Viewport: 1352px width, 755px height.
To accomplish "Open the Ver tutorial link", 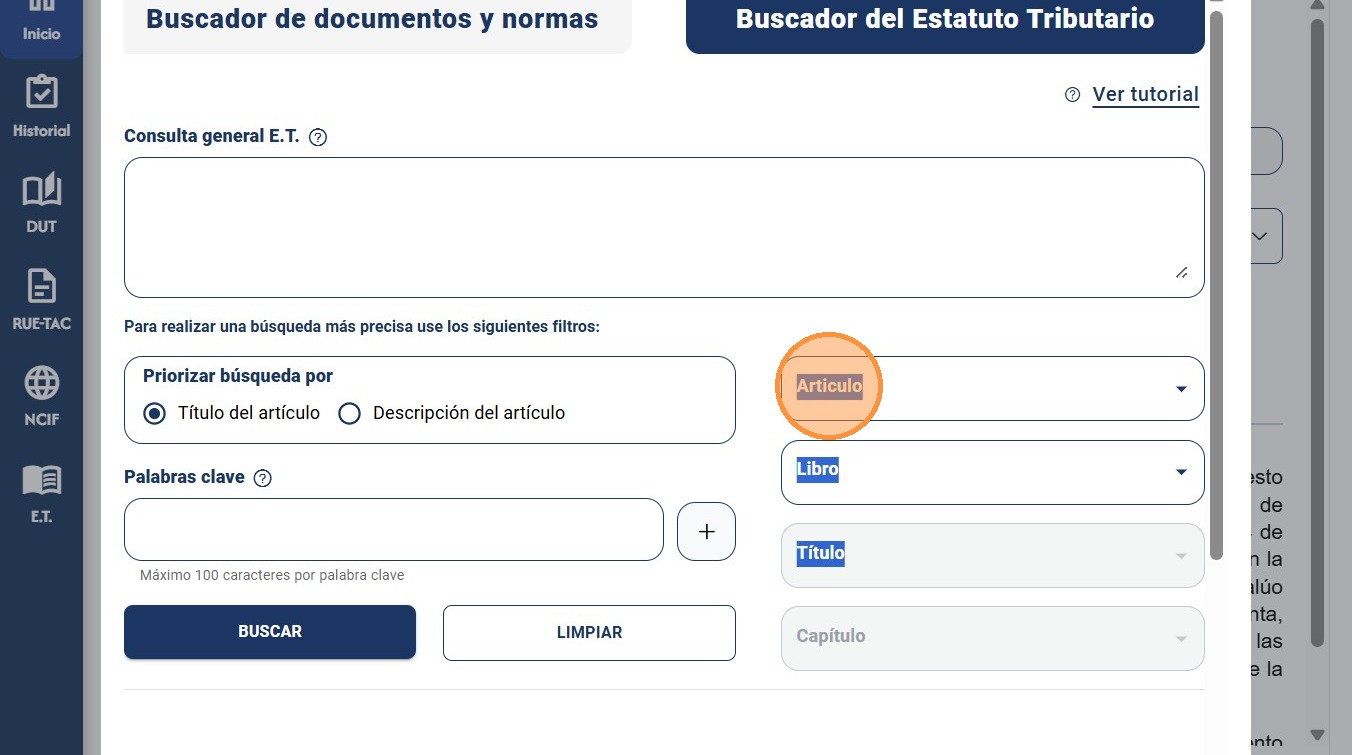I will tap(1145, 95).
